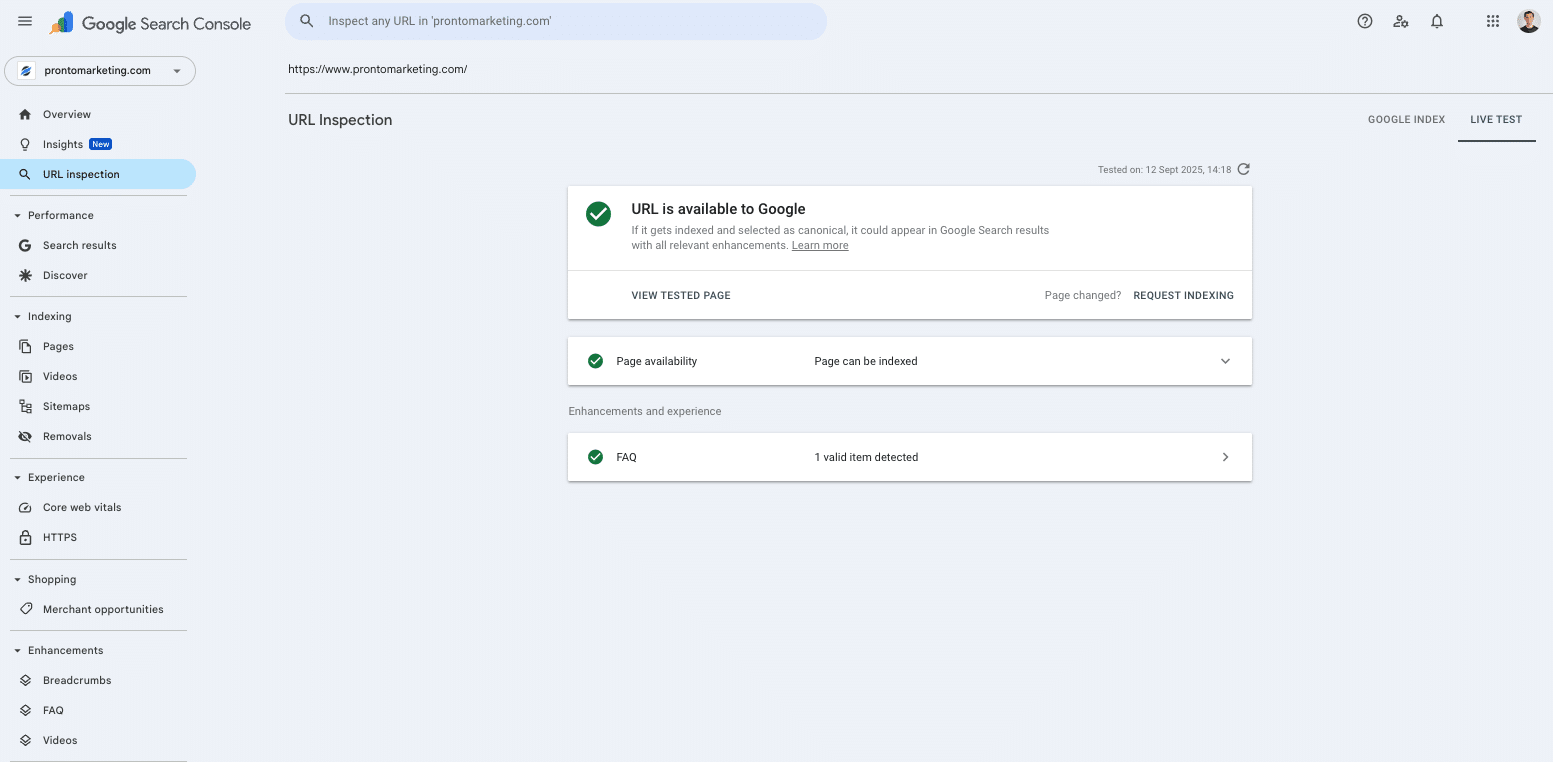Screen dimensions: 1553x762
Task: Select the Live Test tab
Action: click(x=1496, y=119)
